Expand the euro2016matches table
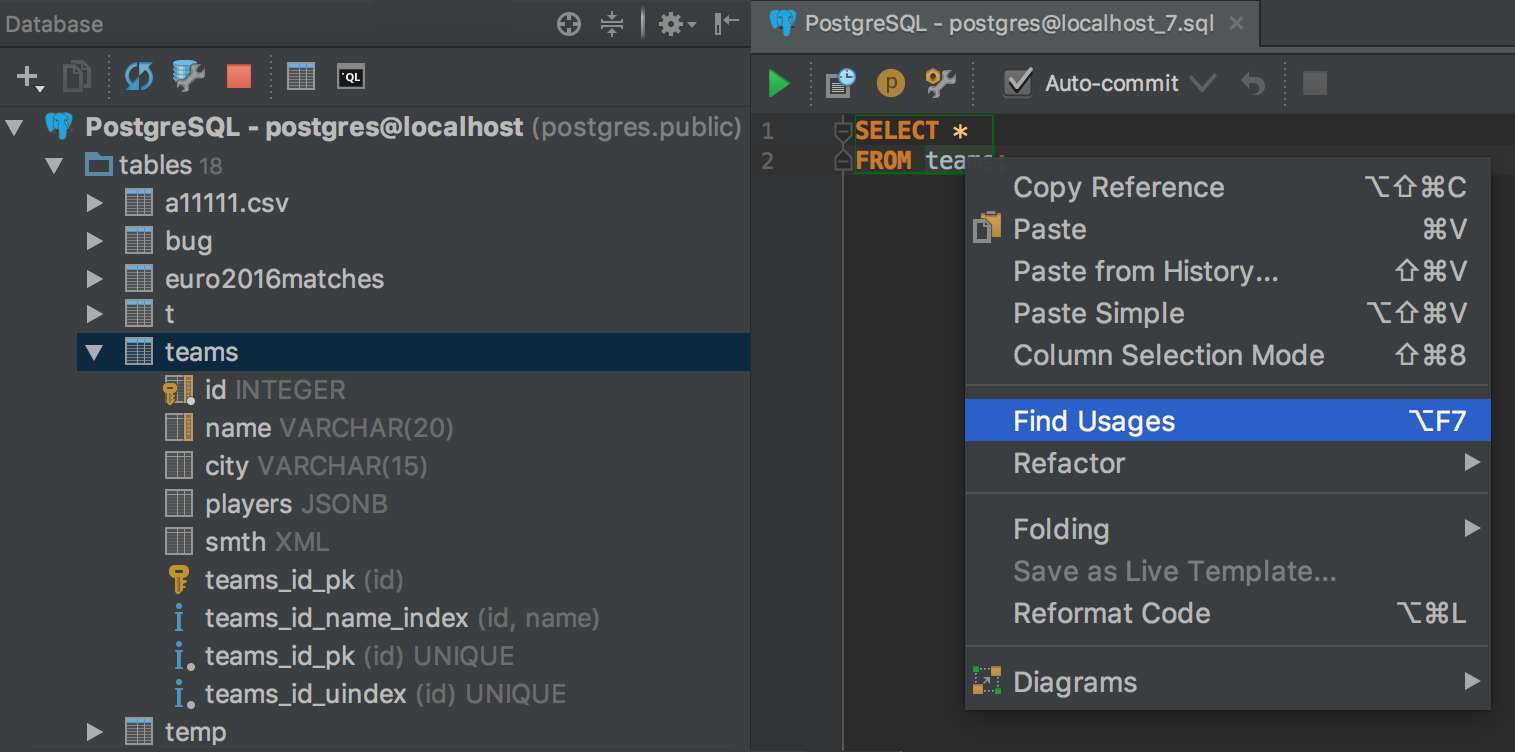The image size is (1515, 752). pyautogui.click(x=95, y=278)
